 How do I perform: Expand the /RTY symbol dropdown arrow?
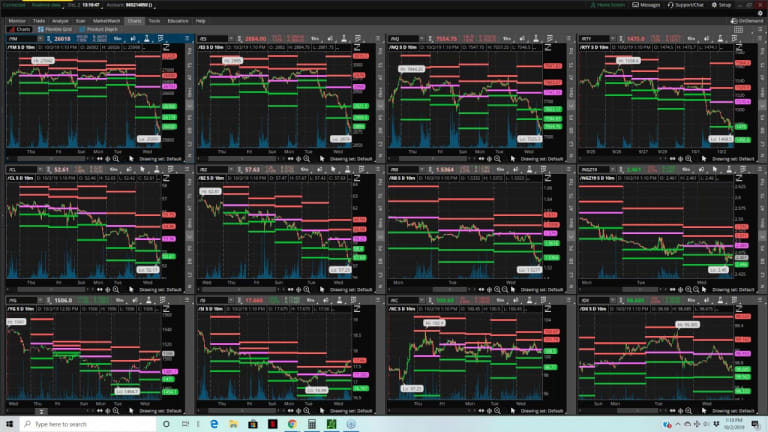point(613,39)
